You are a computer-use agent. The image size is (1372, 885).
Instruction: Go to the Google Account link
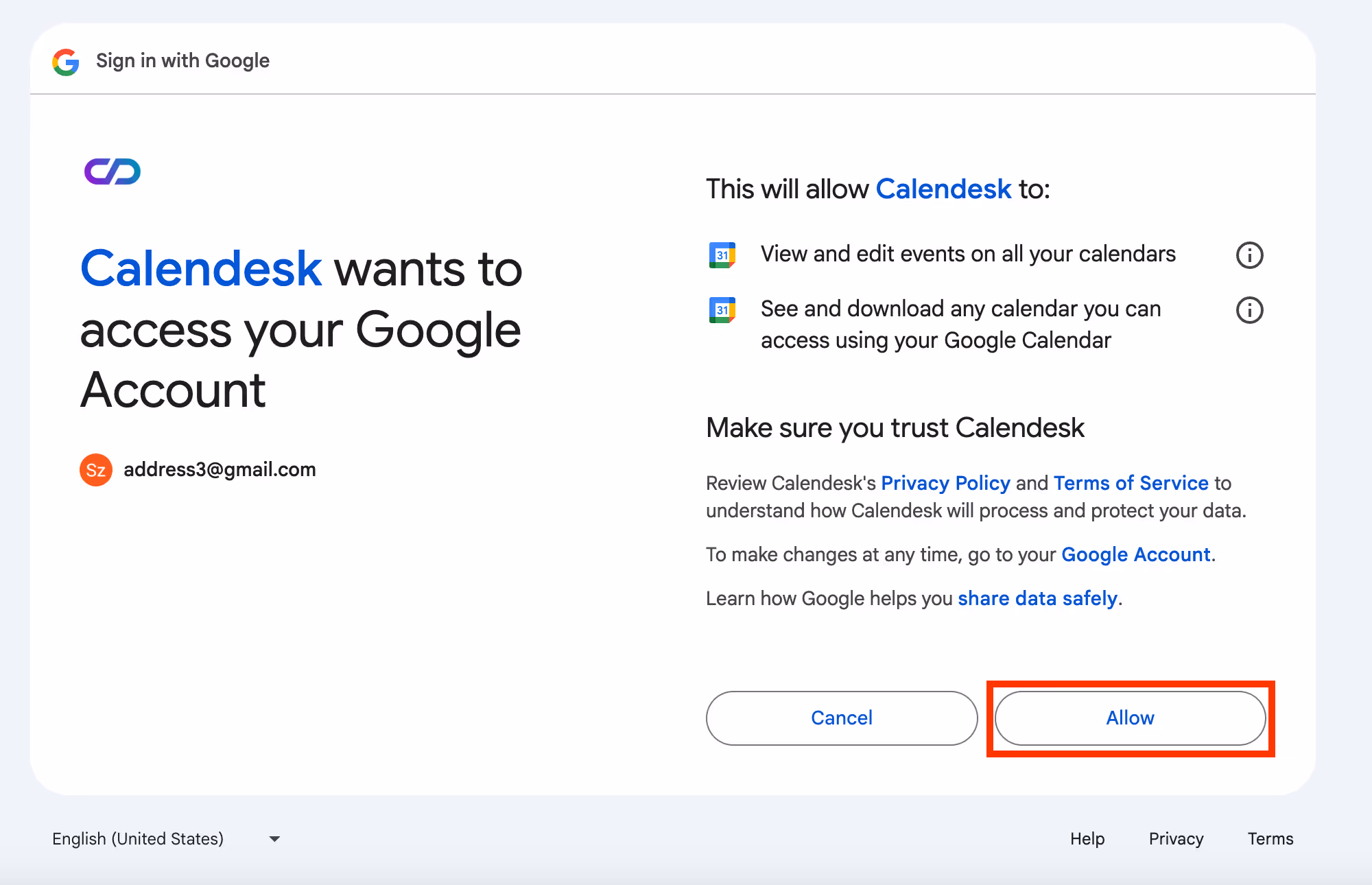(1135, 554)
